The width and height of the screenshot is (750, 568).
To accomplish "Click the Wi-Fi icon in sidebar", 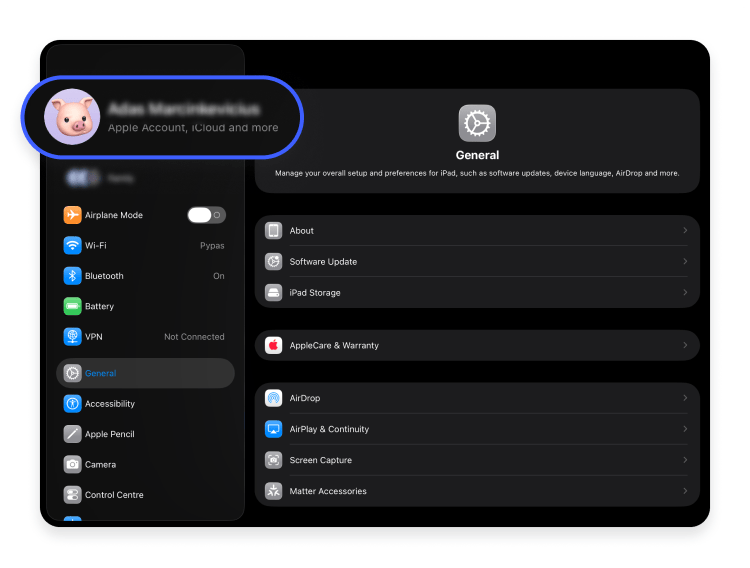I will 72,245.
